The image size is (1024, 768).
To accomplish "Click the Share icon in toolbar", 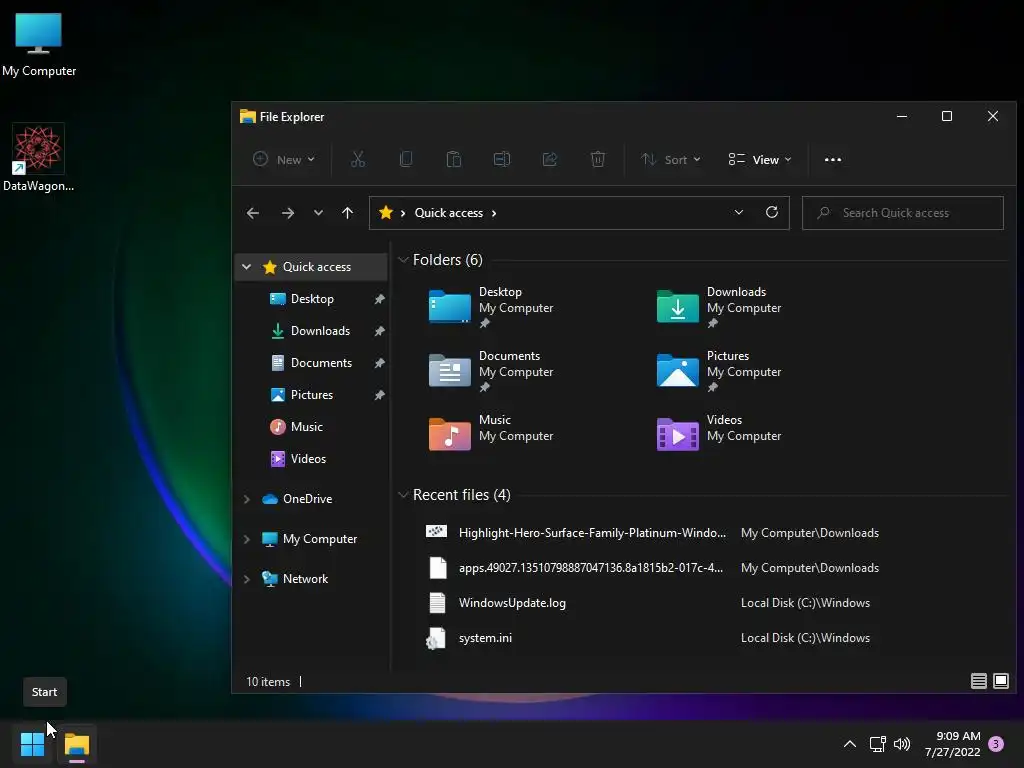I will [x=550, y=159].
